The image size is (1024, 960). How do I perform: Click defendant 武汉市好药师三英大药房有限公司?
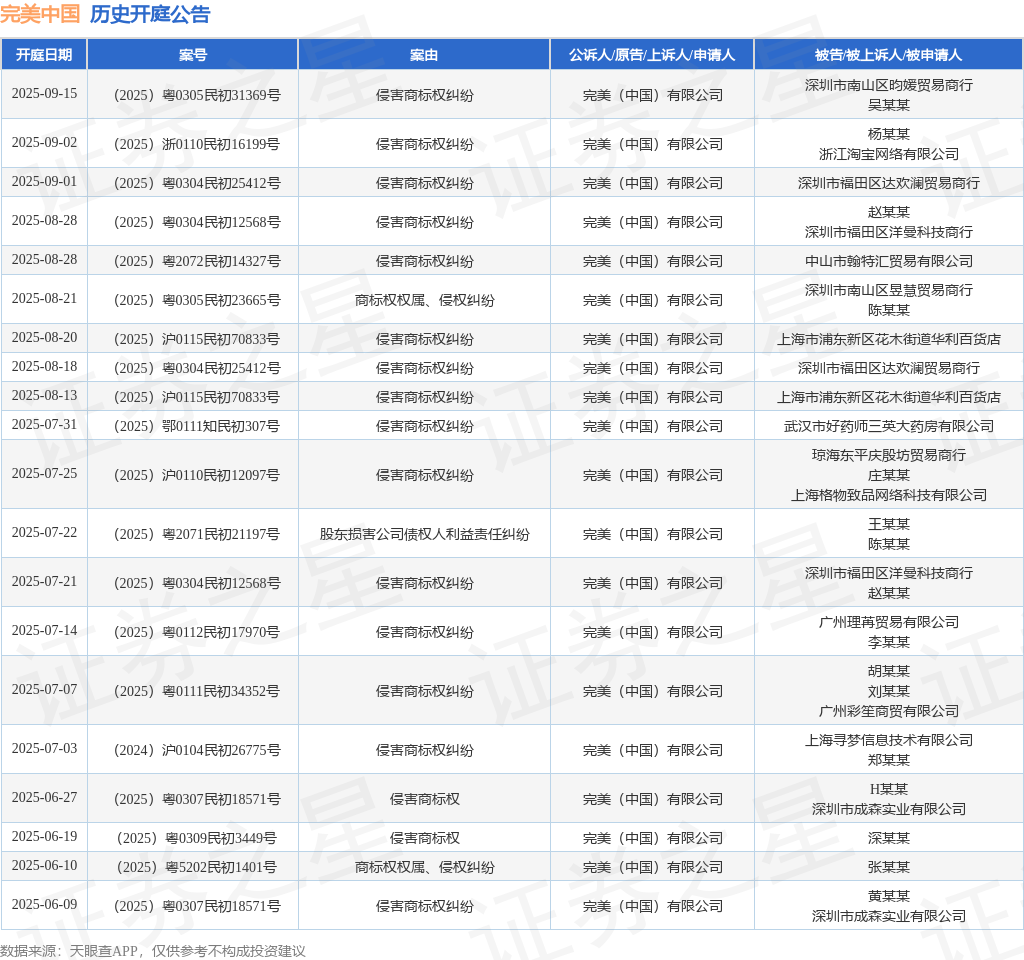(889, 426)
